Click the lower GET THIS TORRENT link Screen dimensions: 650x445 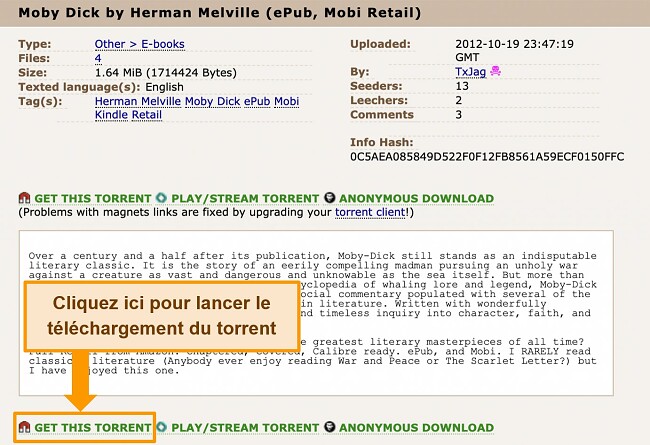[93, 428]
